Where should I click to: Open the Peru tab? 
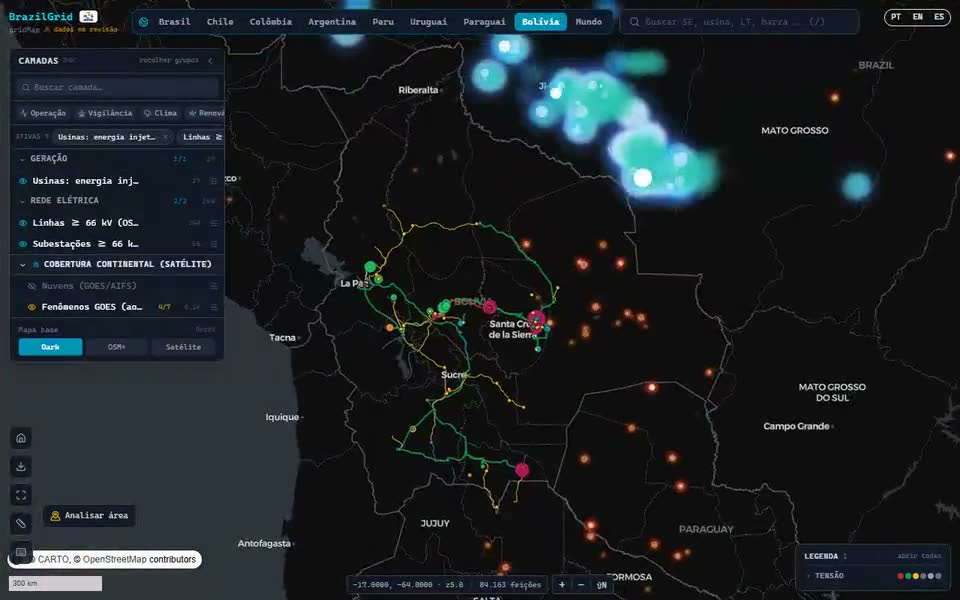coord(383,22)
